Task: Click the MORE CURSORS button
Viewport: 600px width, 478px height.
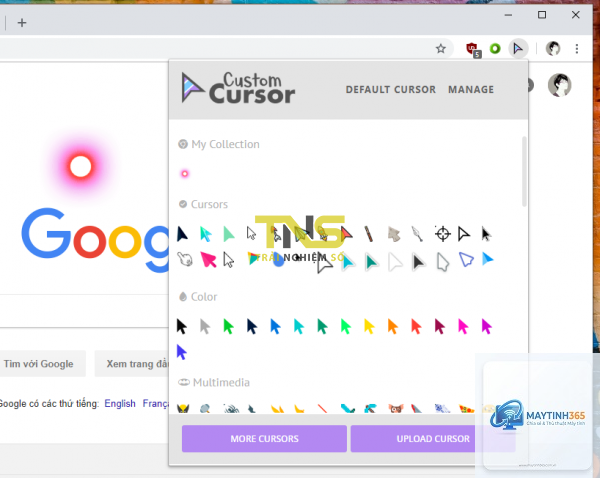Action: 264,439
